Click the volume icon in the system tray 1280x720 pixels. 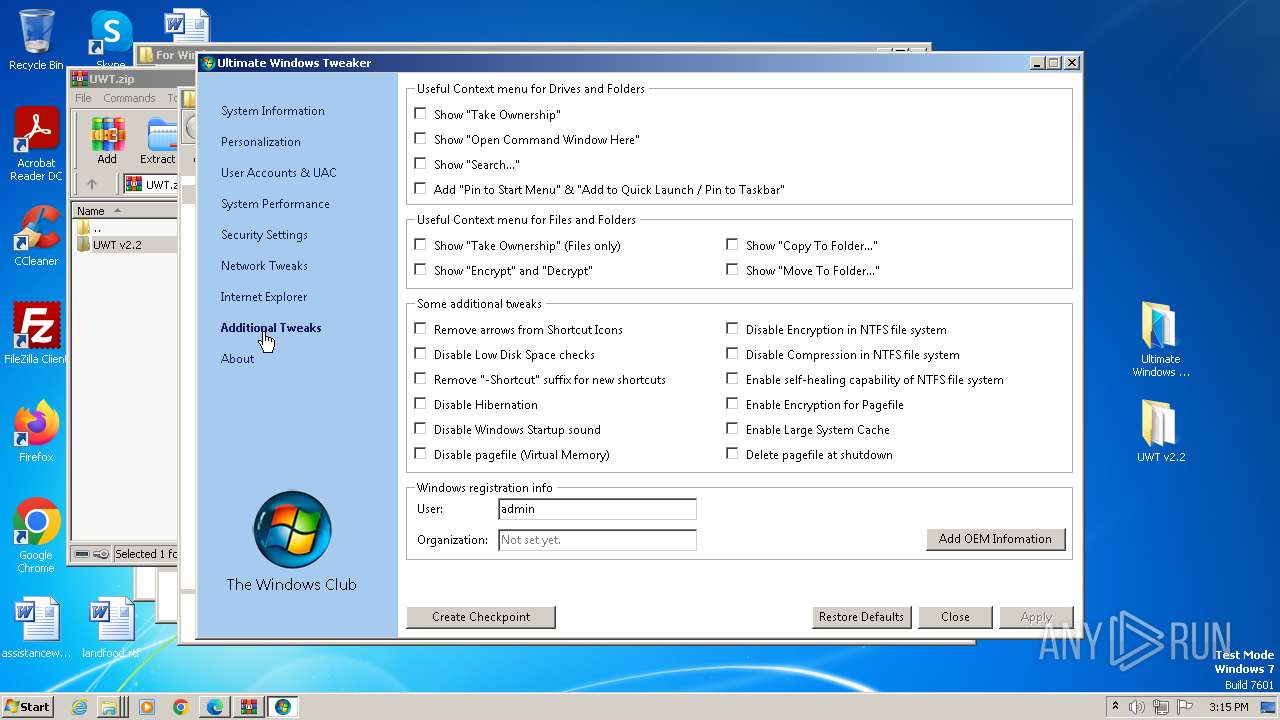click(1136, 707)
